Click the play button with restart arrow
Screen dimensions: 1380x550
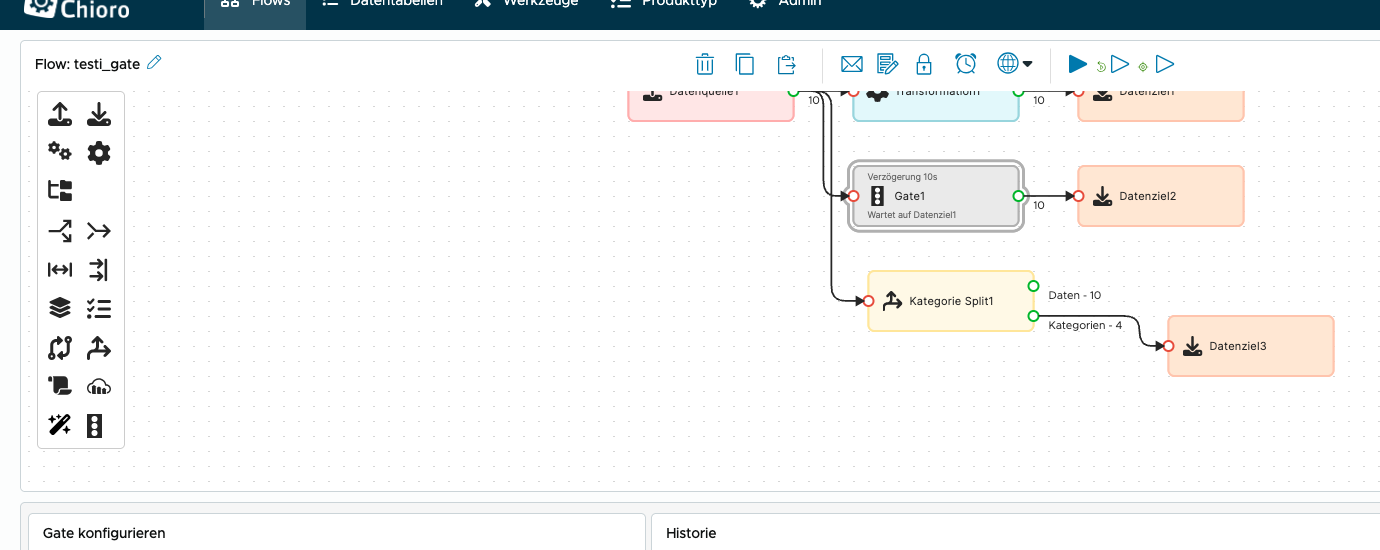(1113, 65)
